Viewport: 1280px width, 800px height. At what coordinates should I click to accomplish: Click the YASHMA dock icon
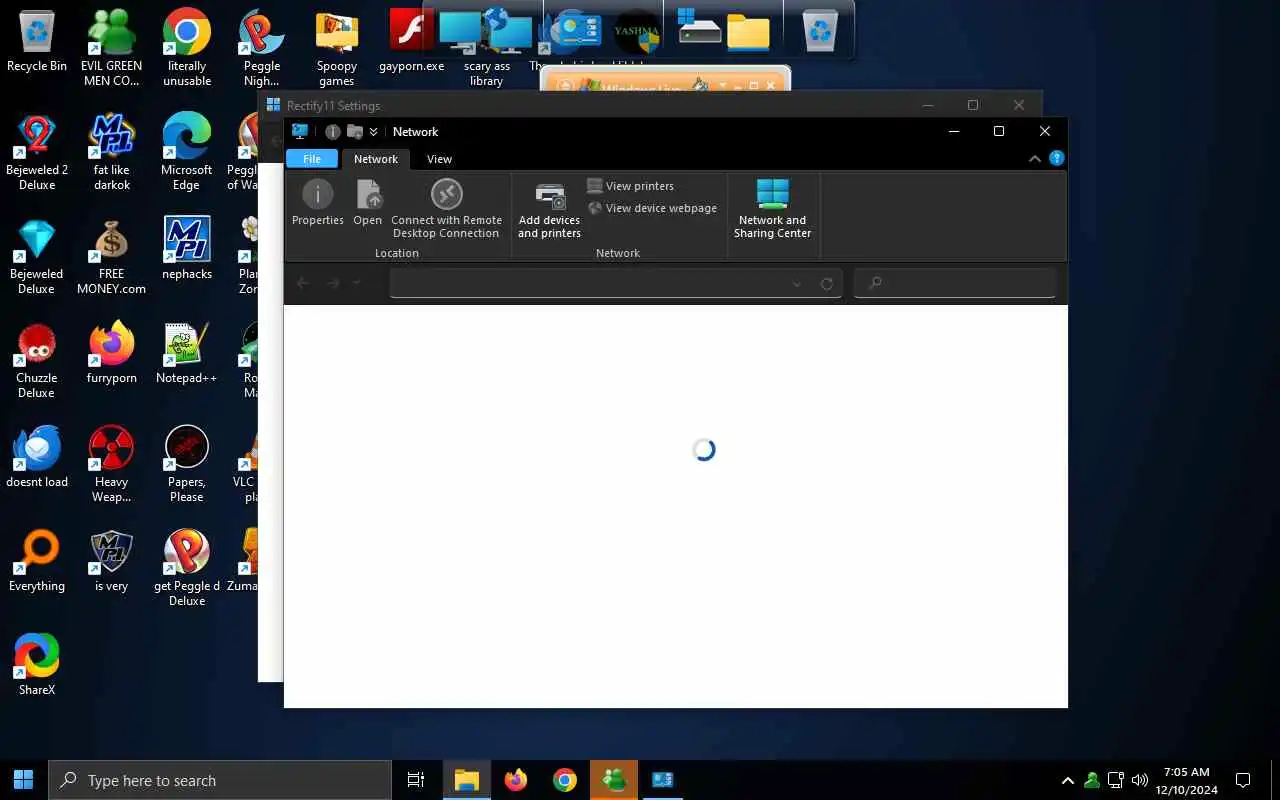(x=636, y=31)
